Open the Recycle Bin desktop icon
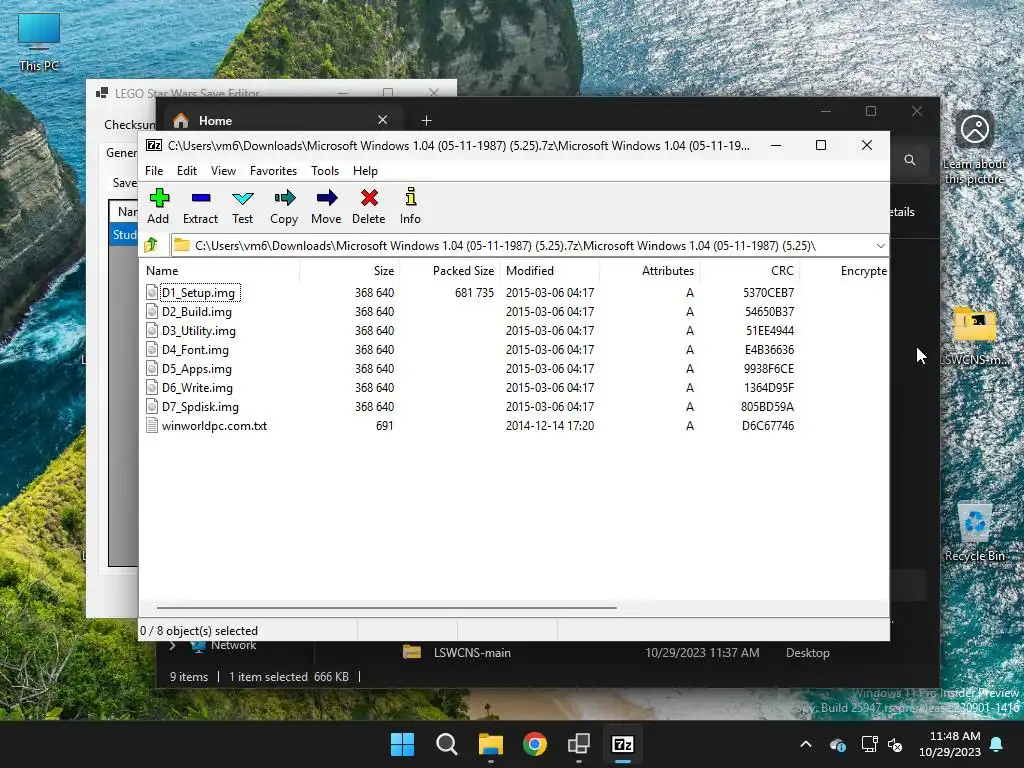 point(974,532)
